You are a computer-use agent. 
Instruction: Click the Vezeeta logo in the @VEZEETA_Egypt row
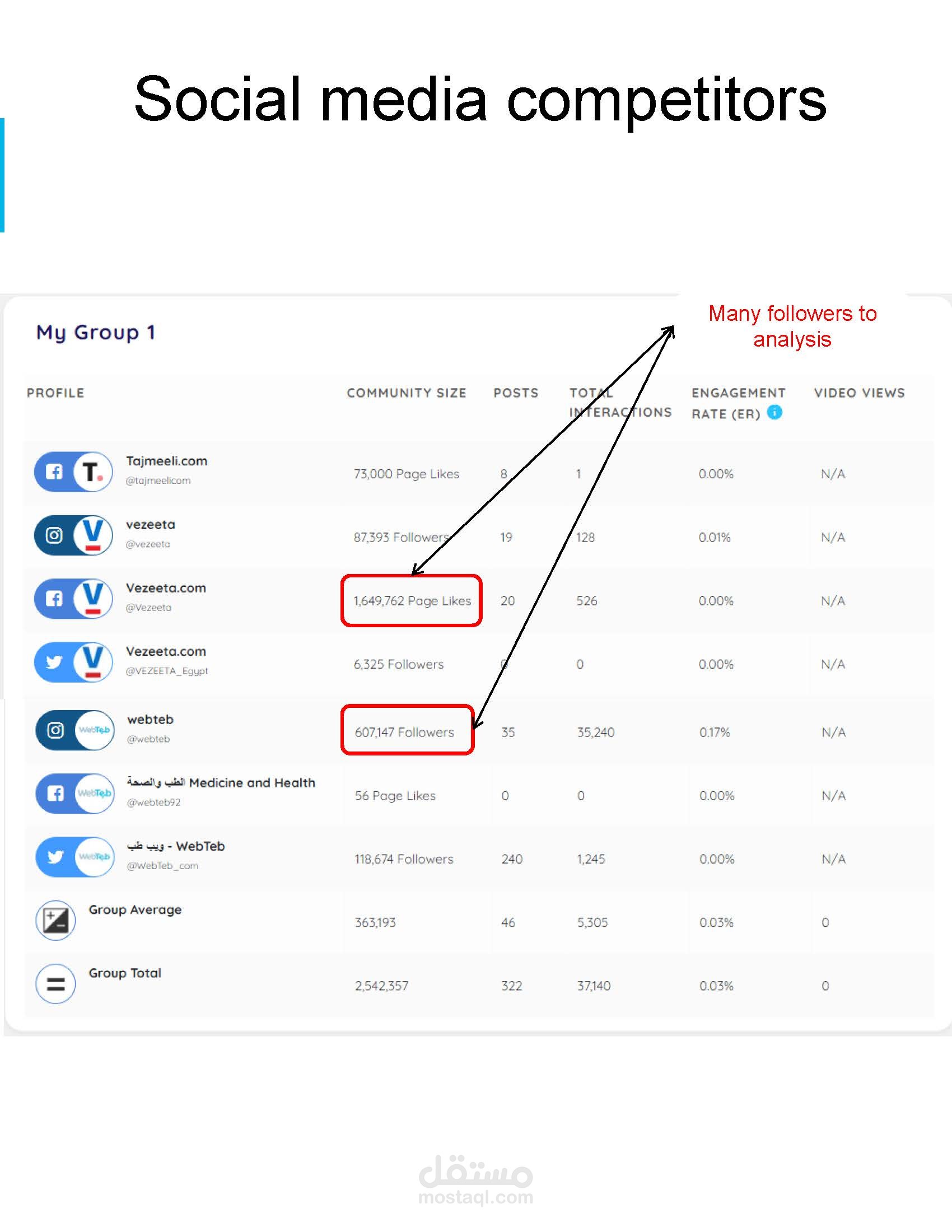click(93, 662)
